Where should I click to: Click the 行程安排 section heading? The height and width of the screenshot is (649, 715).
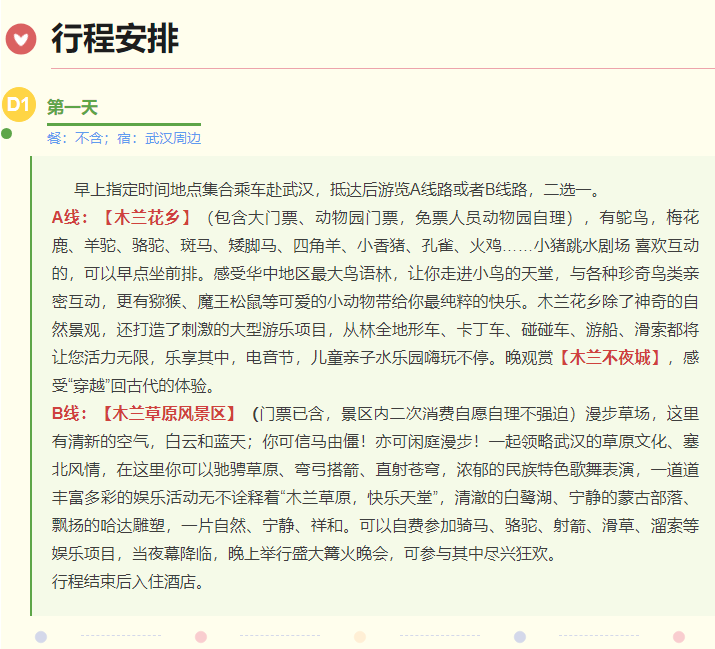[x=115, y=39]
